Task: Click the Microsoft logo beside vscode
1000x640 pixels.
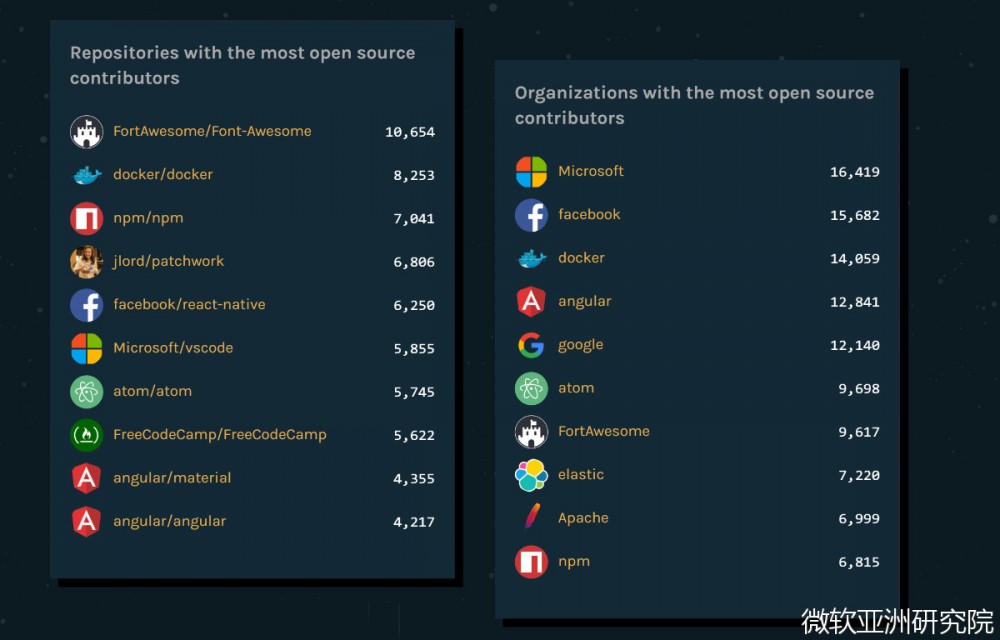Action: pyautogui.click(x=87, y=348)
